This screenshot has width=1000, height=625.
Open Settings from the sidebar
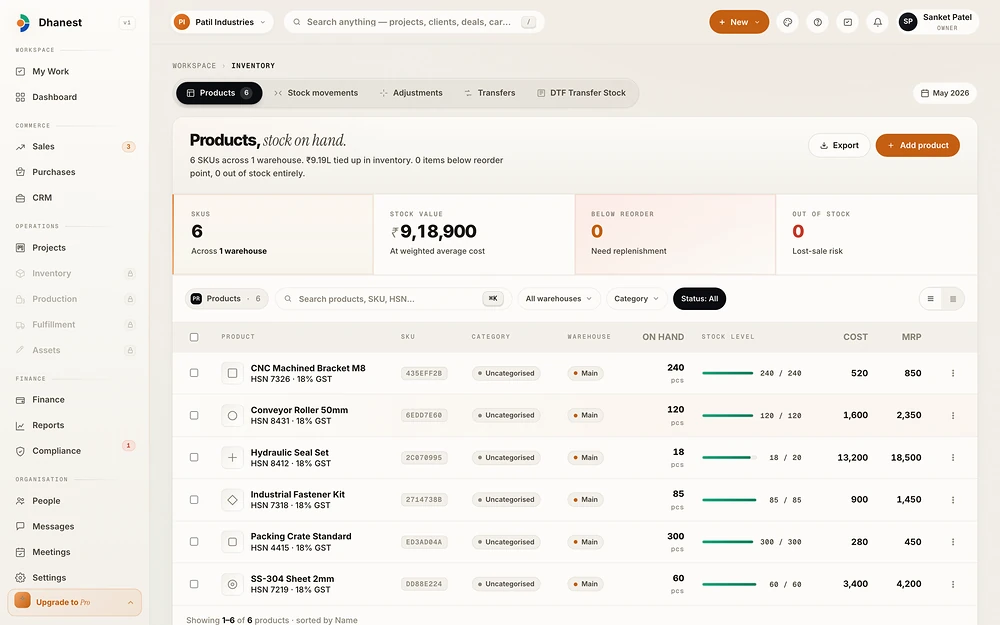(x=49, y=578)
